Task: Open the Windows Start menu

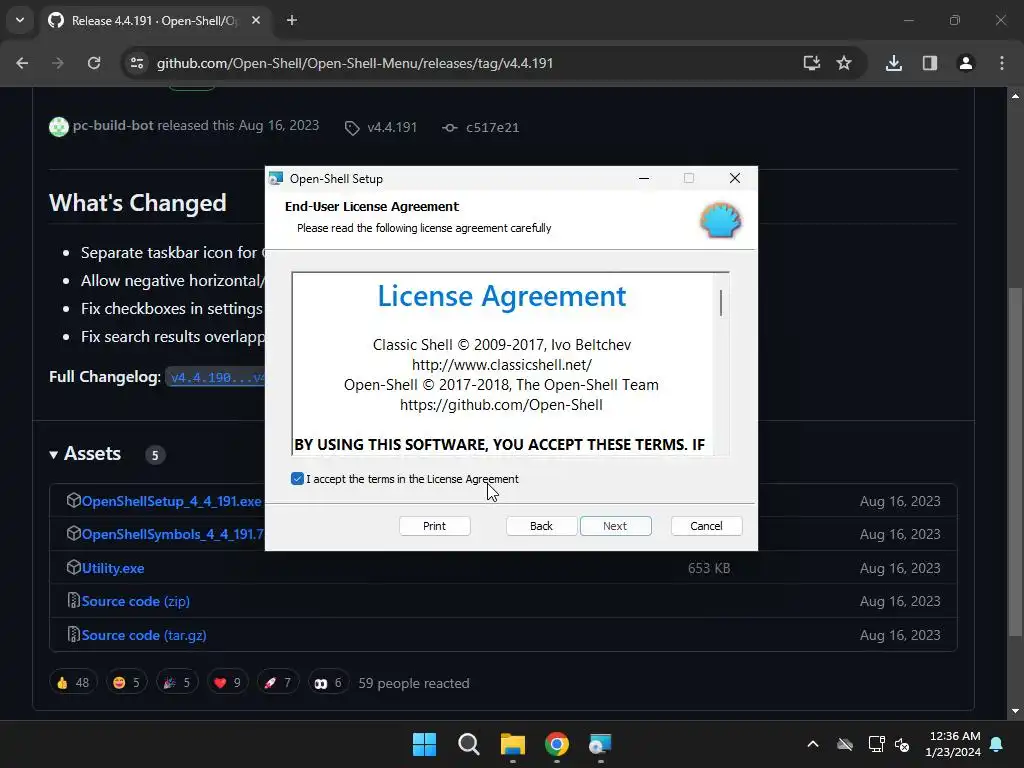Action: tap(424, 744)
